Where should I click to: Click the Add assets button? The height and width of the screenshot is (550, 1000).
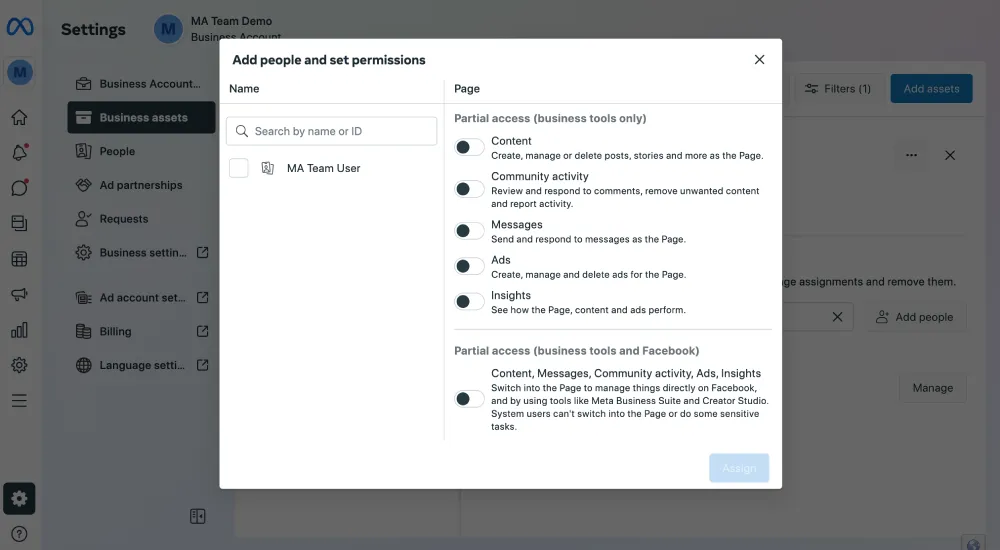[931, 89]
